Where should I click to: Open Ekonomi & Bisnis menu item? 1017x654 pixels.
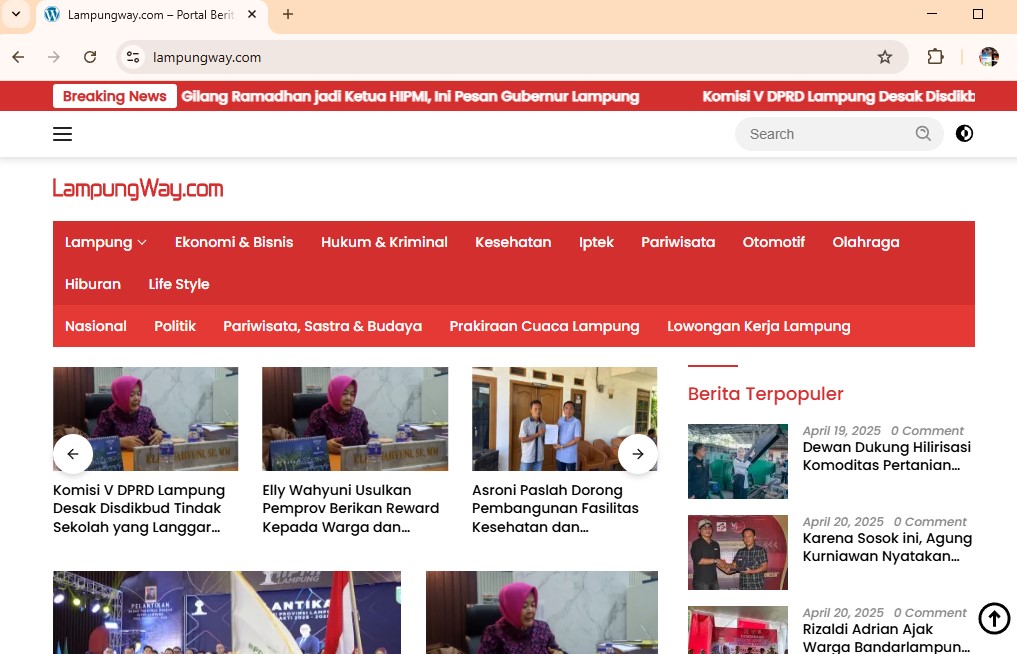pos(233,242)
